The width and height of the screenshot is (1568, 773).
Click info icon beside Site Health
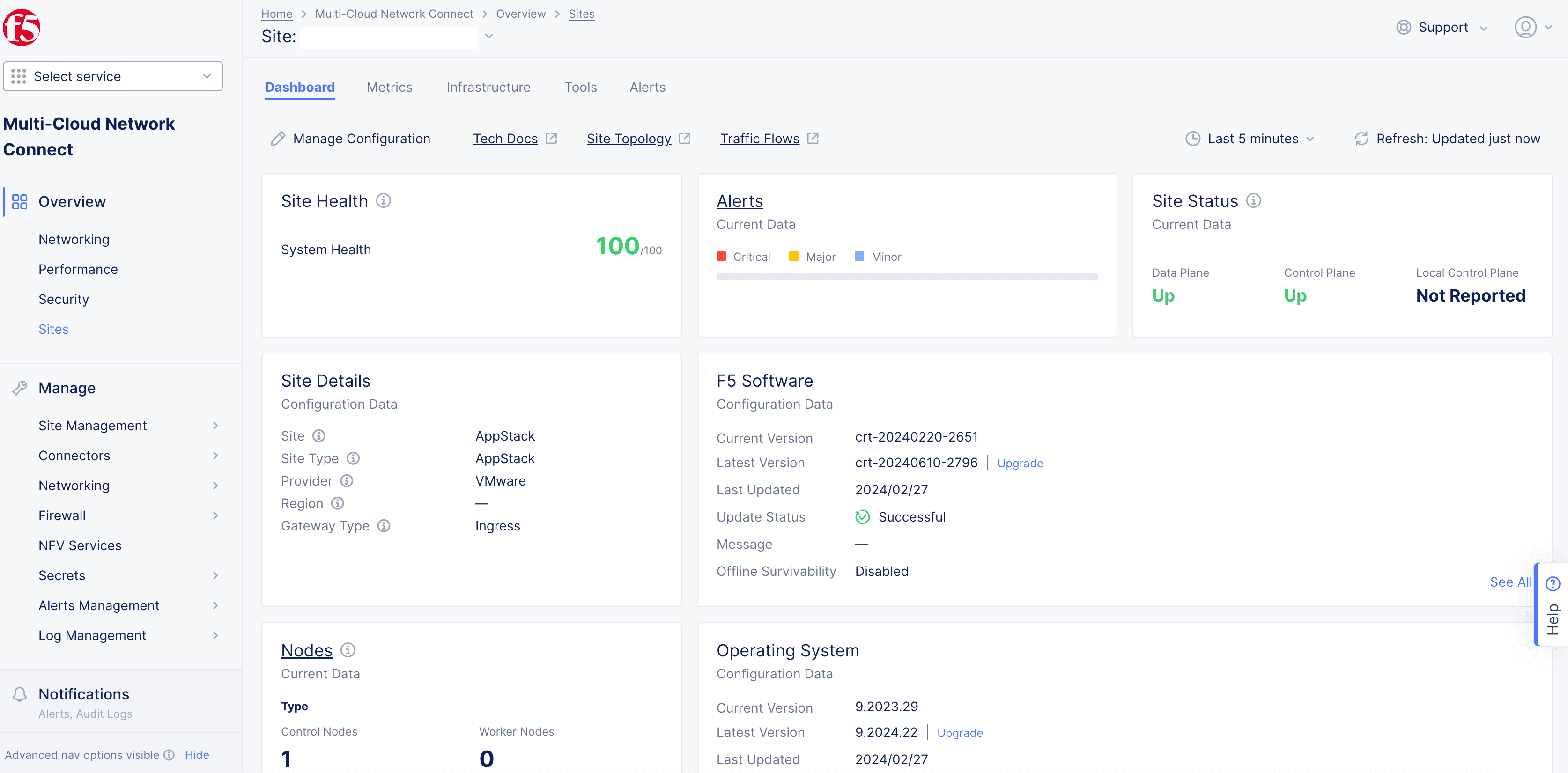pyautogui.click(x=384, y=200)
